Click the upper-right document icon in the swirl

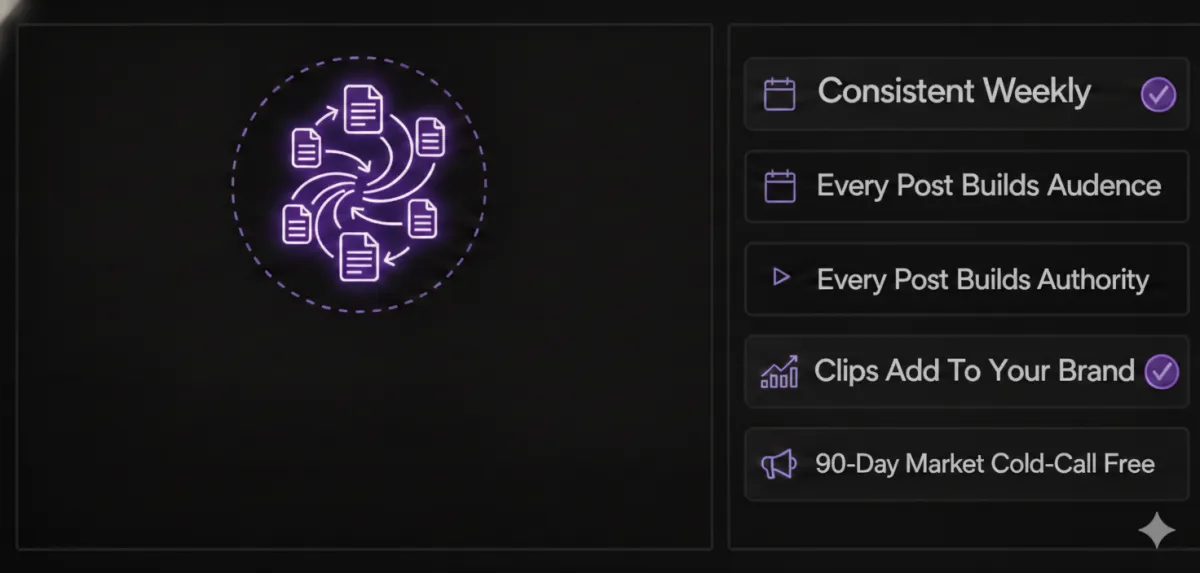coord(430,137)
